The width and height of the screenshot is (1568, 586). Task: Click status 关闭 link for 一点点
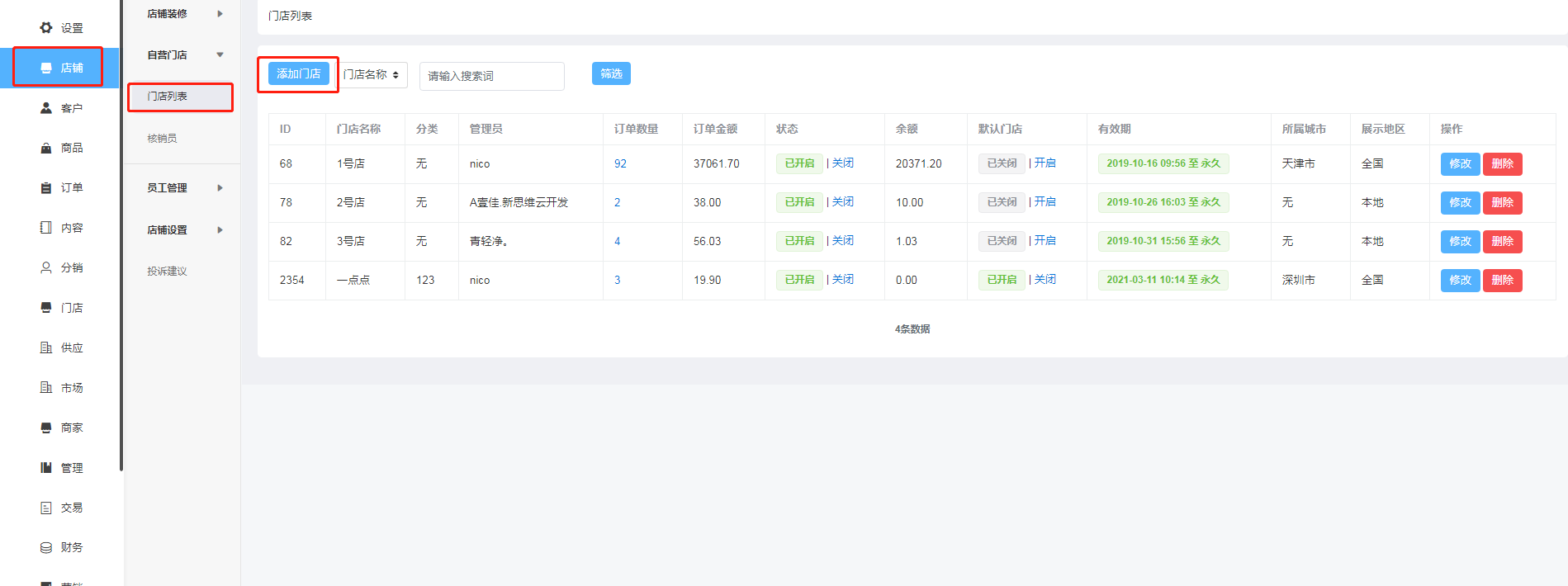843,279
